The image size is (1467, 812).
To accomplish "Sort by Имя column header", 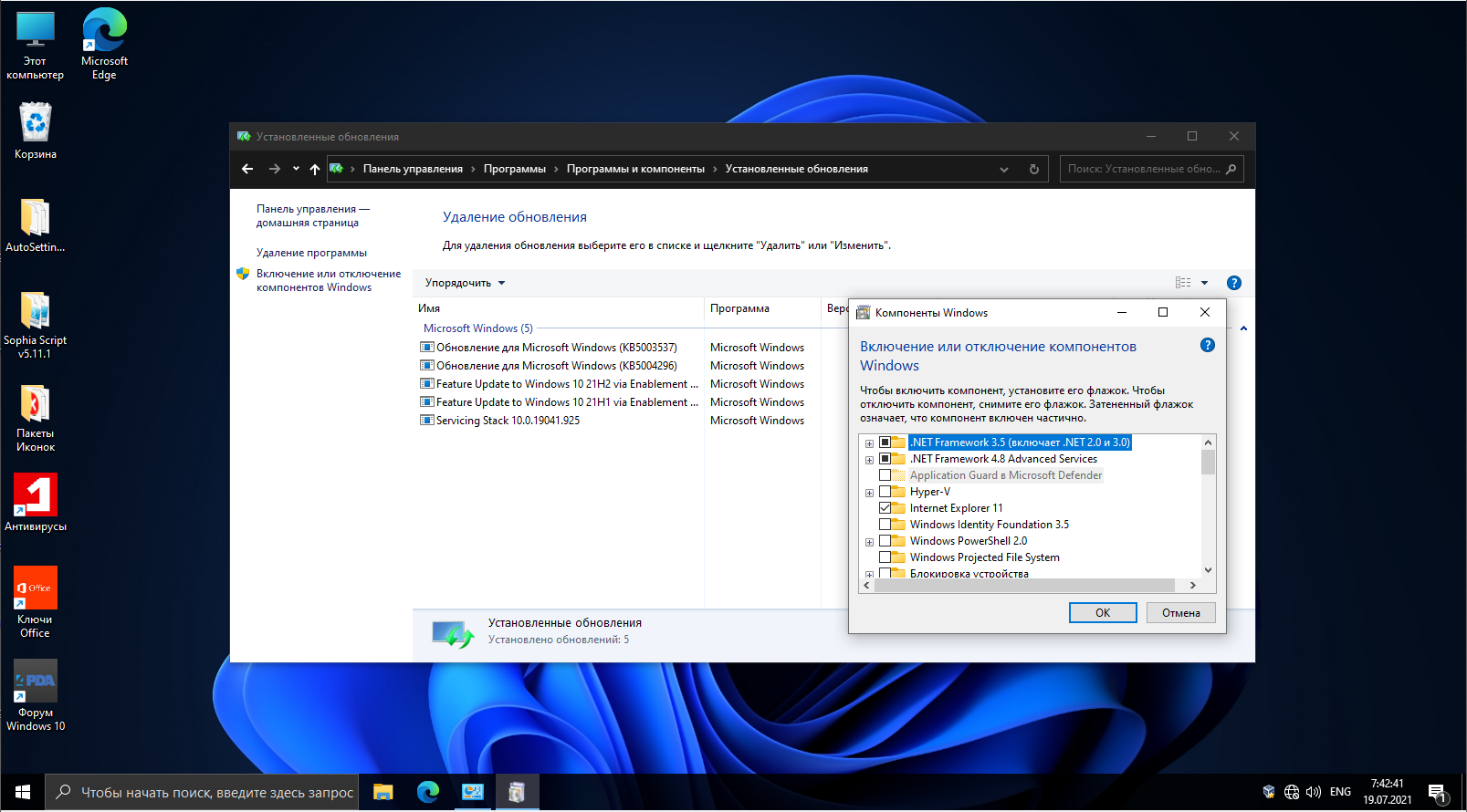I will click(559, 308).
